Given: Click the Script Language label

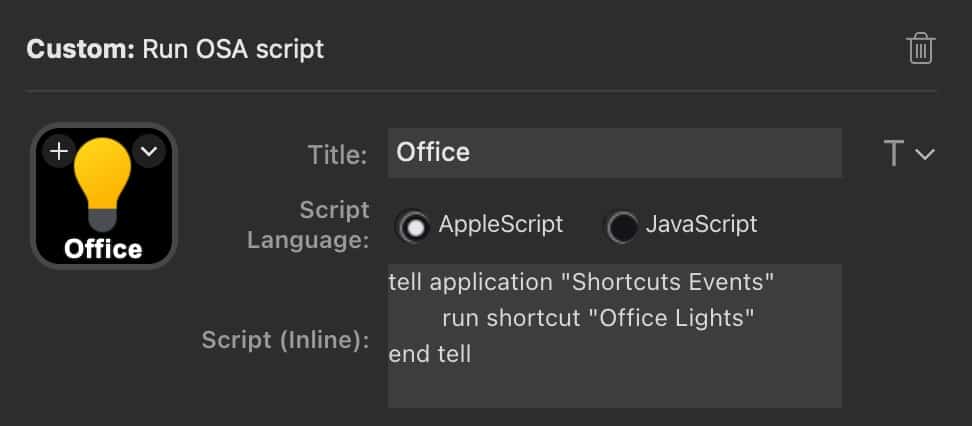Looking at the screenshot, I should pos(308,224).
